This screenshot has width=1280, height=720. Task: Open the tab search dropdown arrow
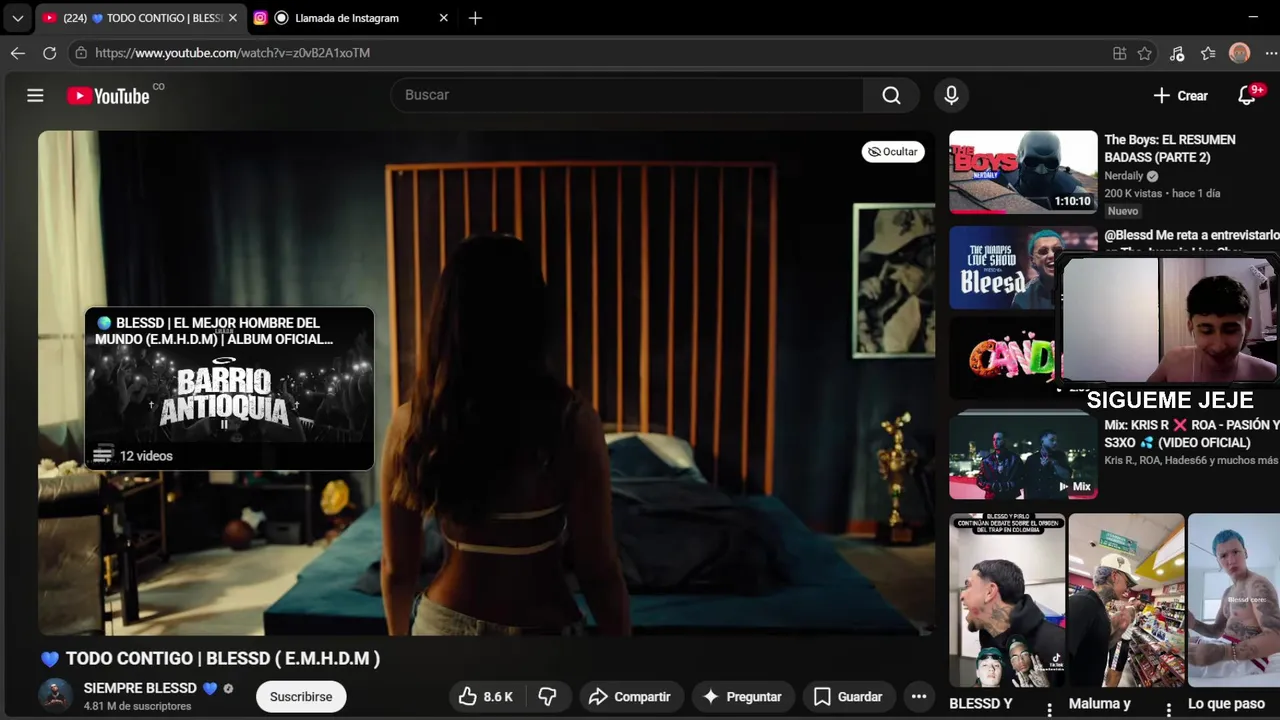tap(17, 18)
